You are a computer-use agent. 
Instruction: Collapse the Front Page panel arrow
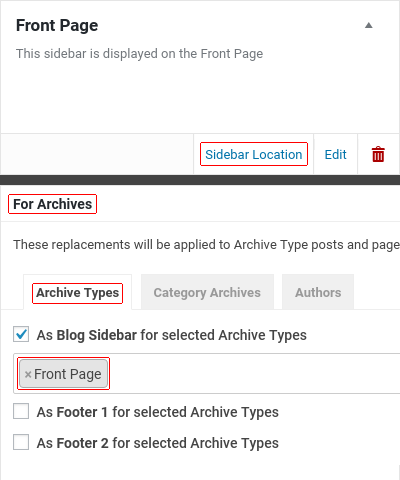tap(368, 25)
